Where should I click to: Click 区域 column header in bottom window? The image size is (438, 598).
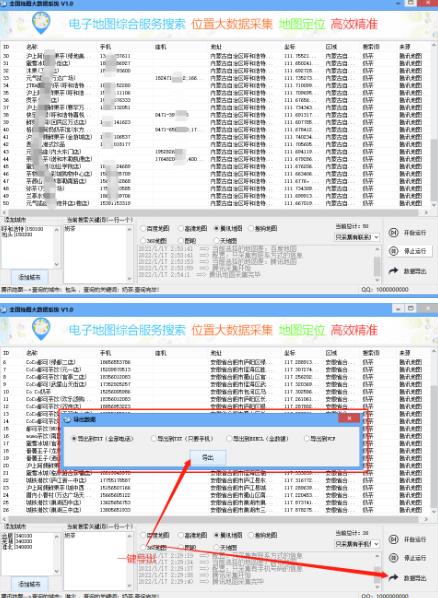pos(332,353)
